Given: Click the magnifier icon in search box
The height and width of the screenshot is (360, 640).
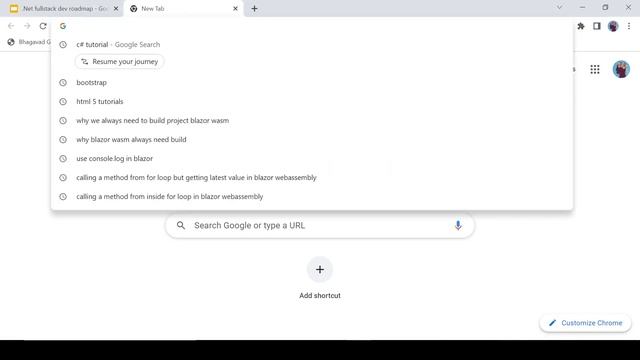Looking at the screenshot, I should click(181, 225).
